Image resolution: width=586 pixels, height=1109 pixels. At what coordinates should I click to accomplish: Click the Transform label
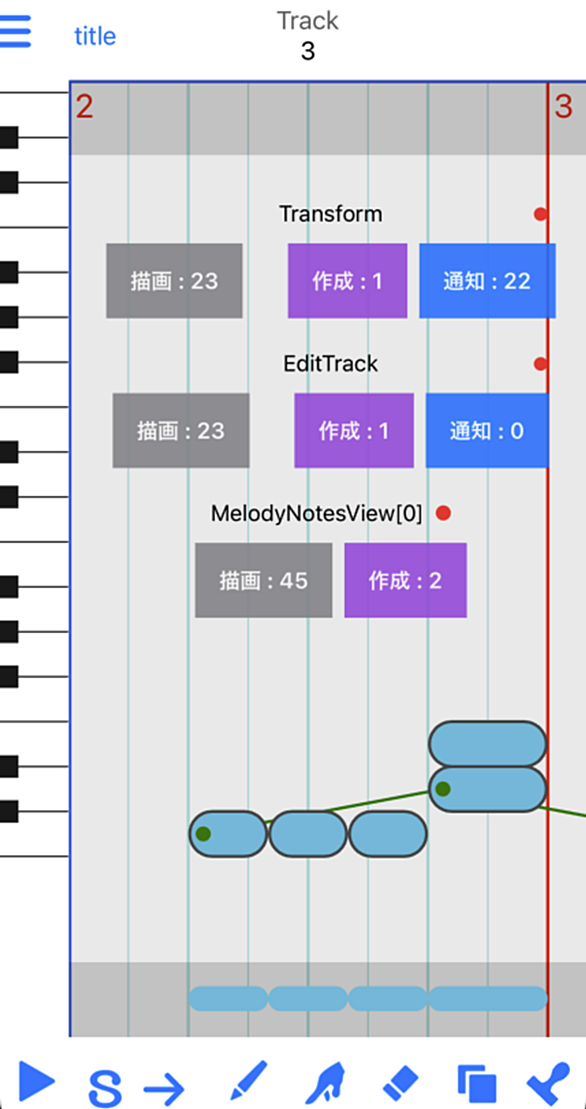pyautogui.click(x=331, y=214)
